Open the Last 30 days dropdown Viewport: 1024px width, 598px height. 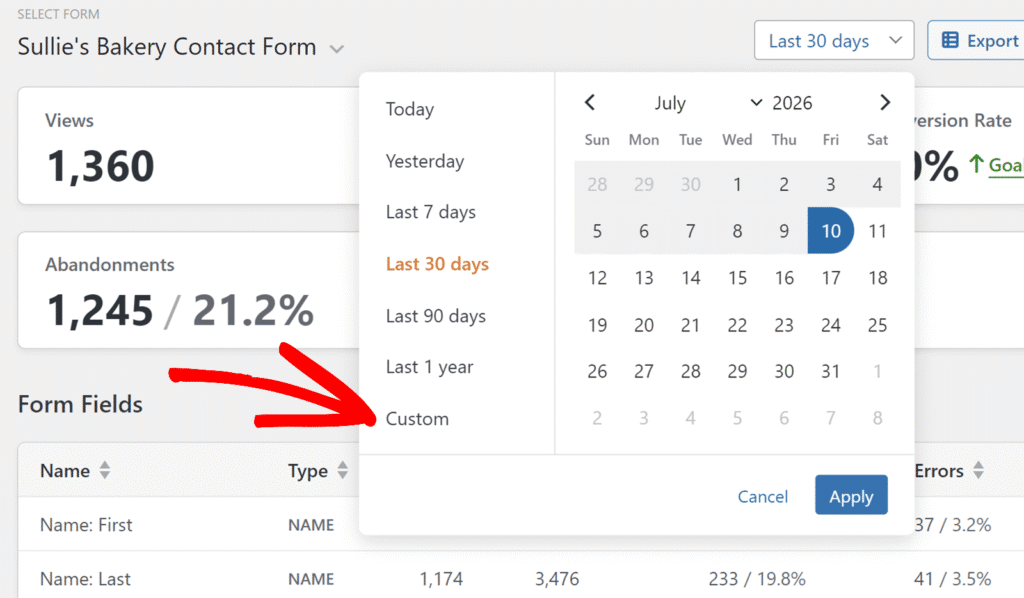(x=834, y=40)
